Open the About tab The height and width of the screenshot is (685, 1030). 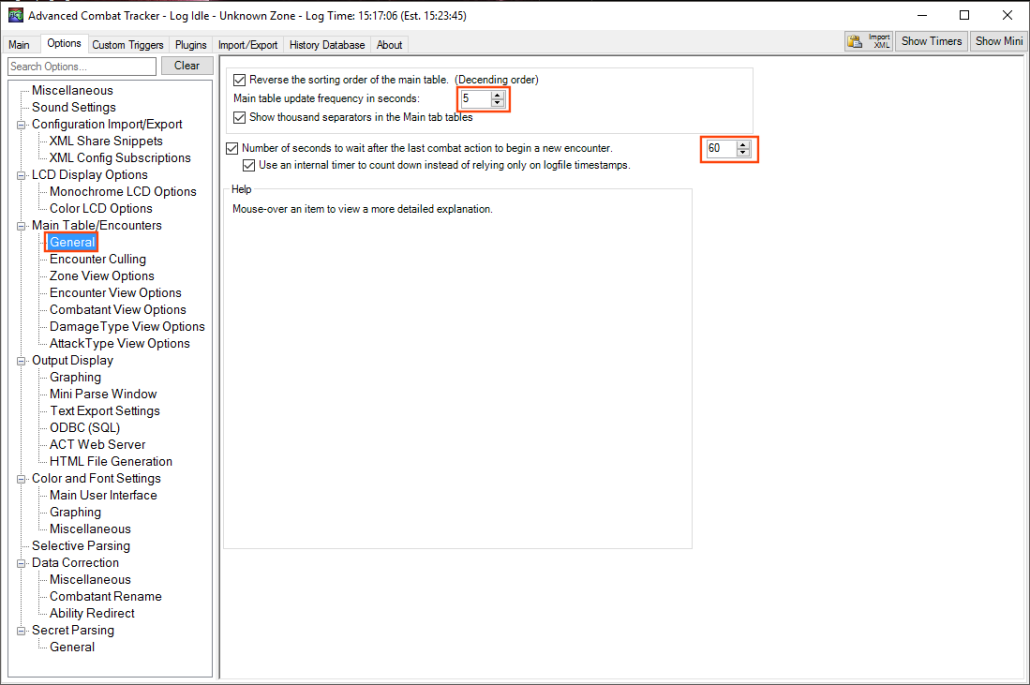389,45
